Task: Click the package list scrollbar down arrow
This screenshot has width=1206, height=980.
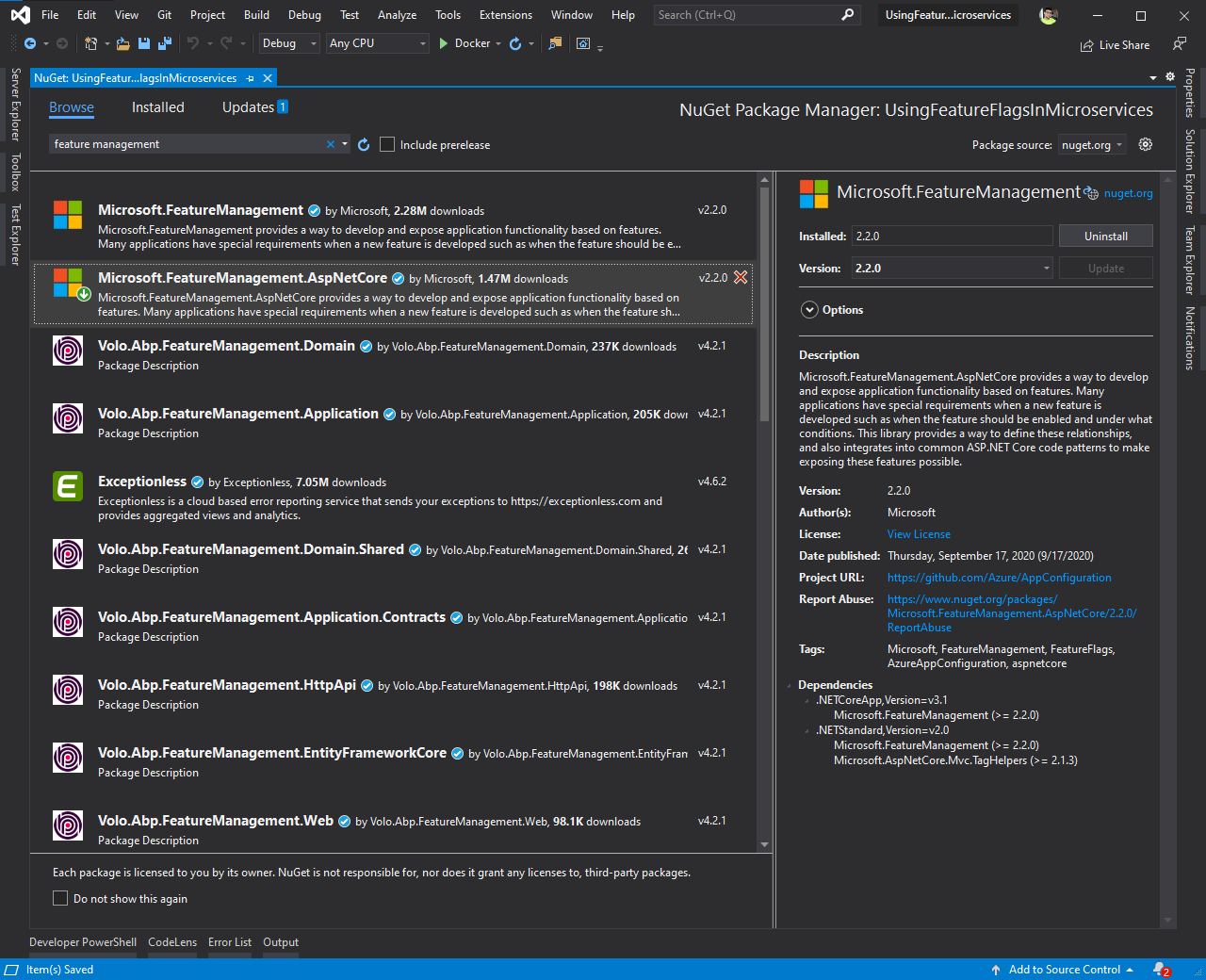Action: (764, 844)
